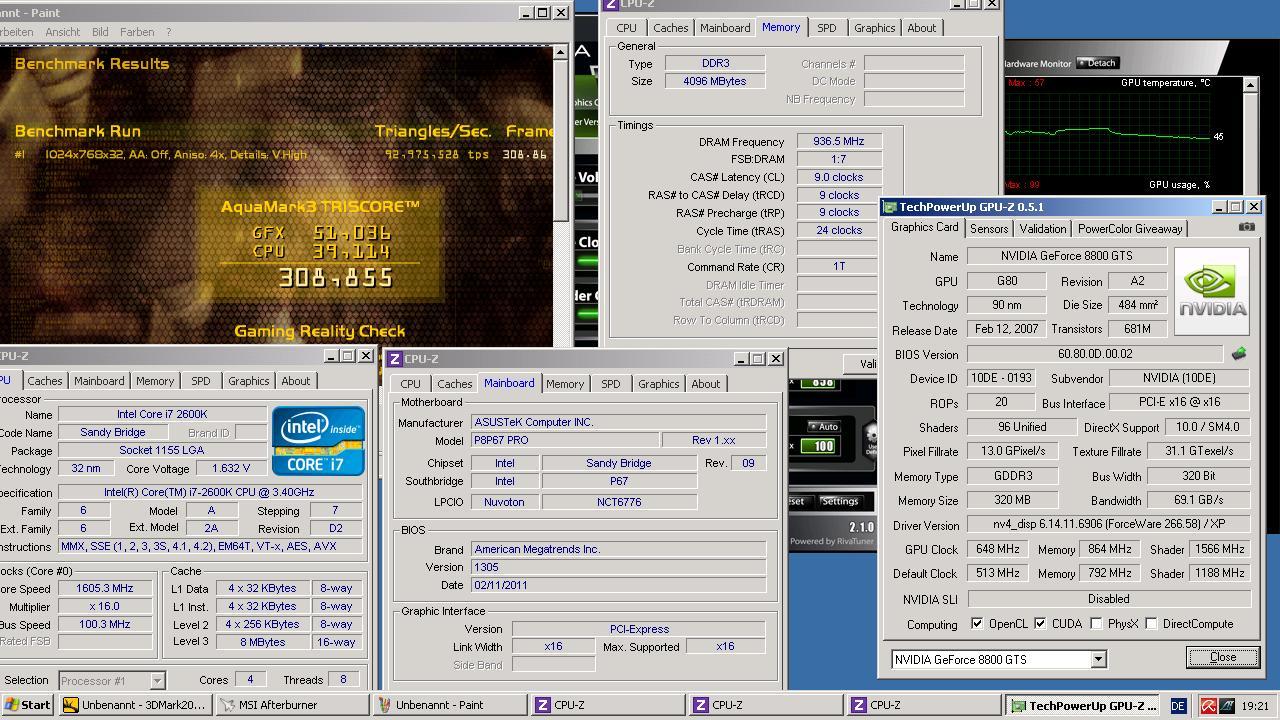Click hardware monitor scrollbar up arrow
1280x720 pixels.
pos(1250,85)
